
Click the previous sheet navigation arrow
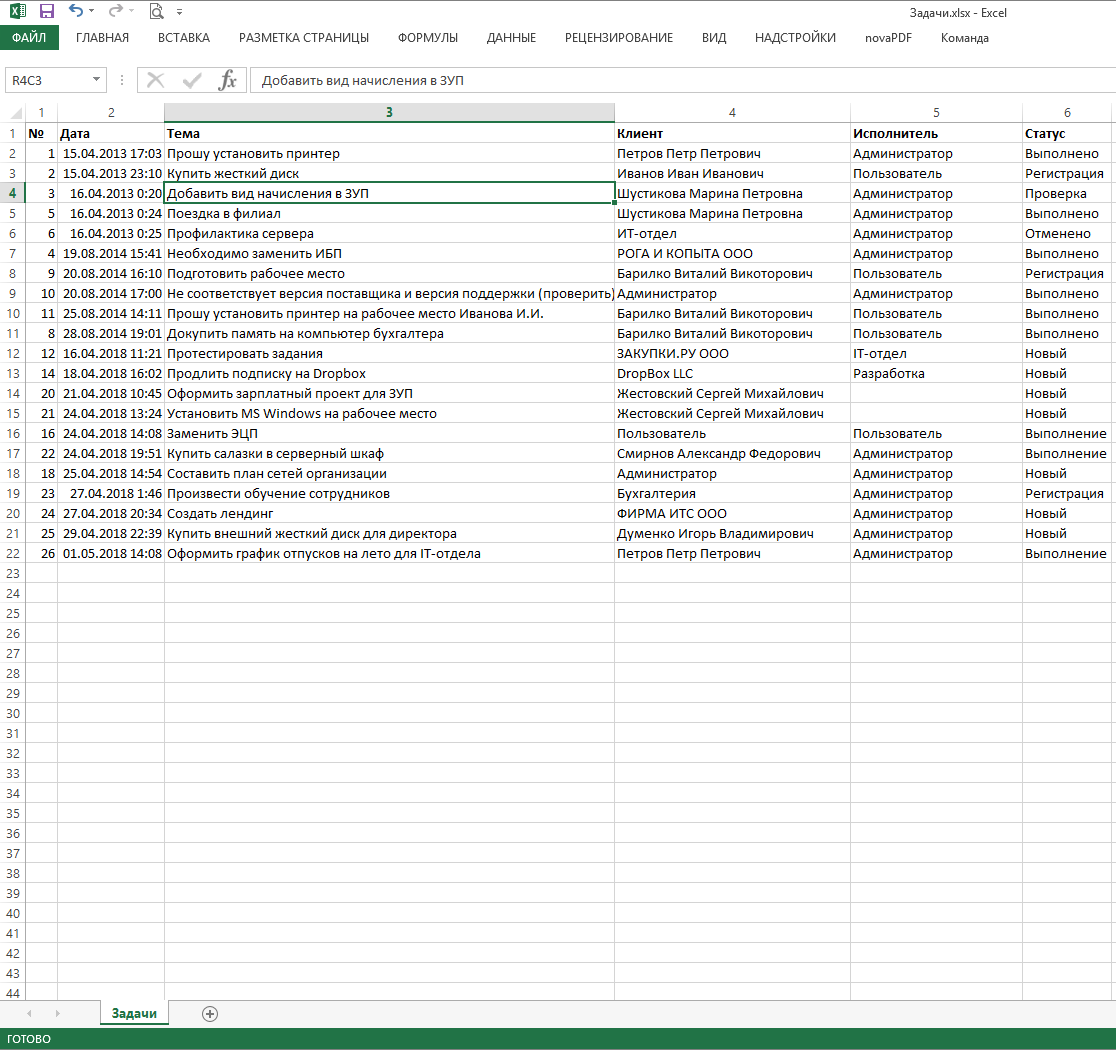tap(29, 1014)
